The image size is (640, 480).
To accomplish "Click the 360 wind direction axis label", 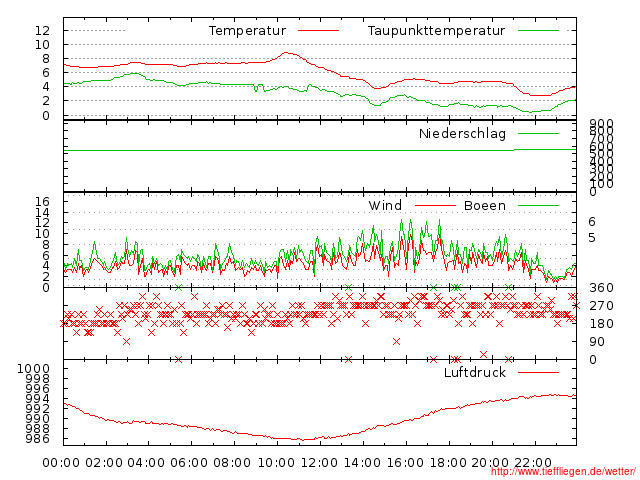I will tap(601, 288).
